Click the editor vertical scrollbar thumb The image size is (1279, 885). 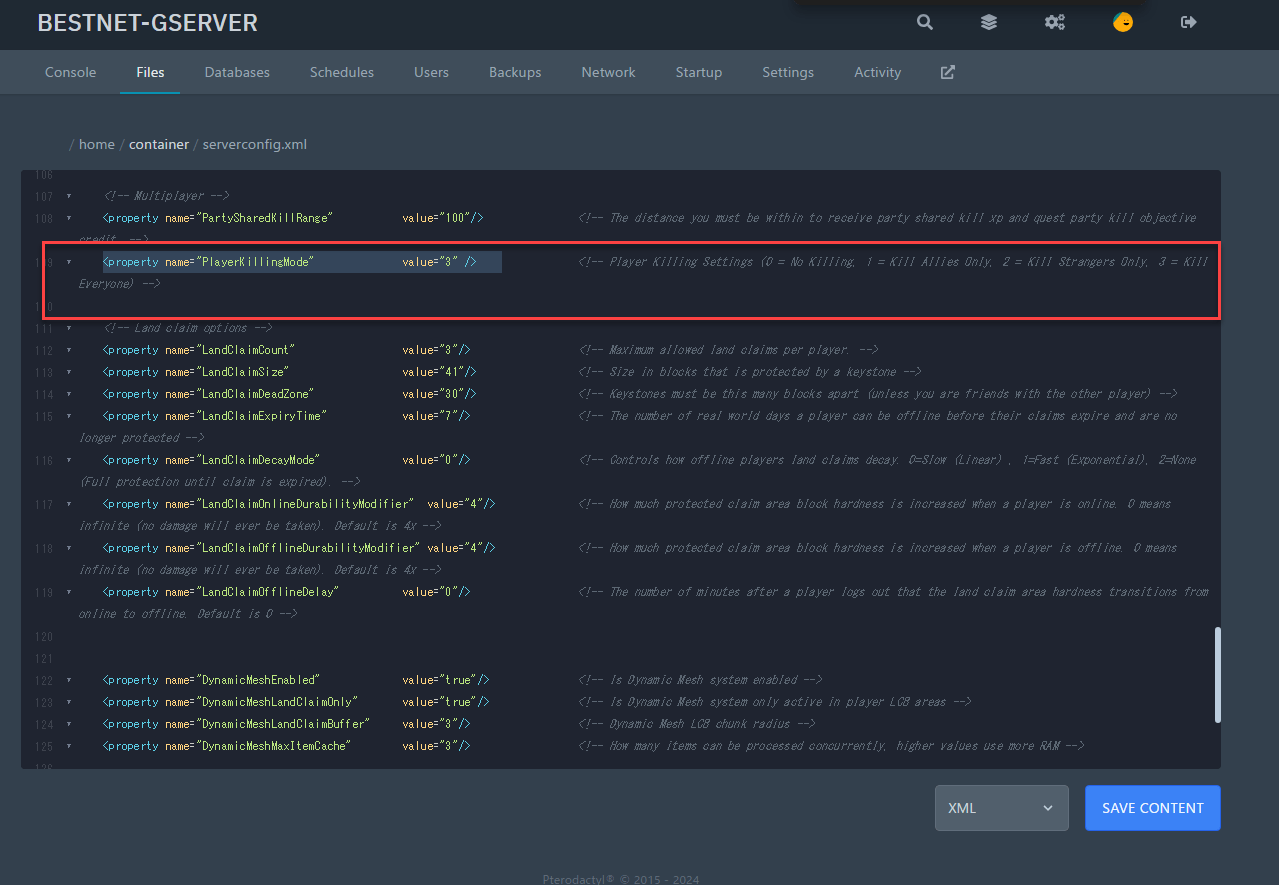coord(1217,675)
